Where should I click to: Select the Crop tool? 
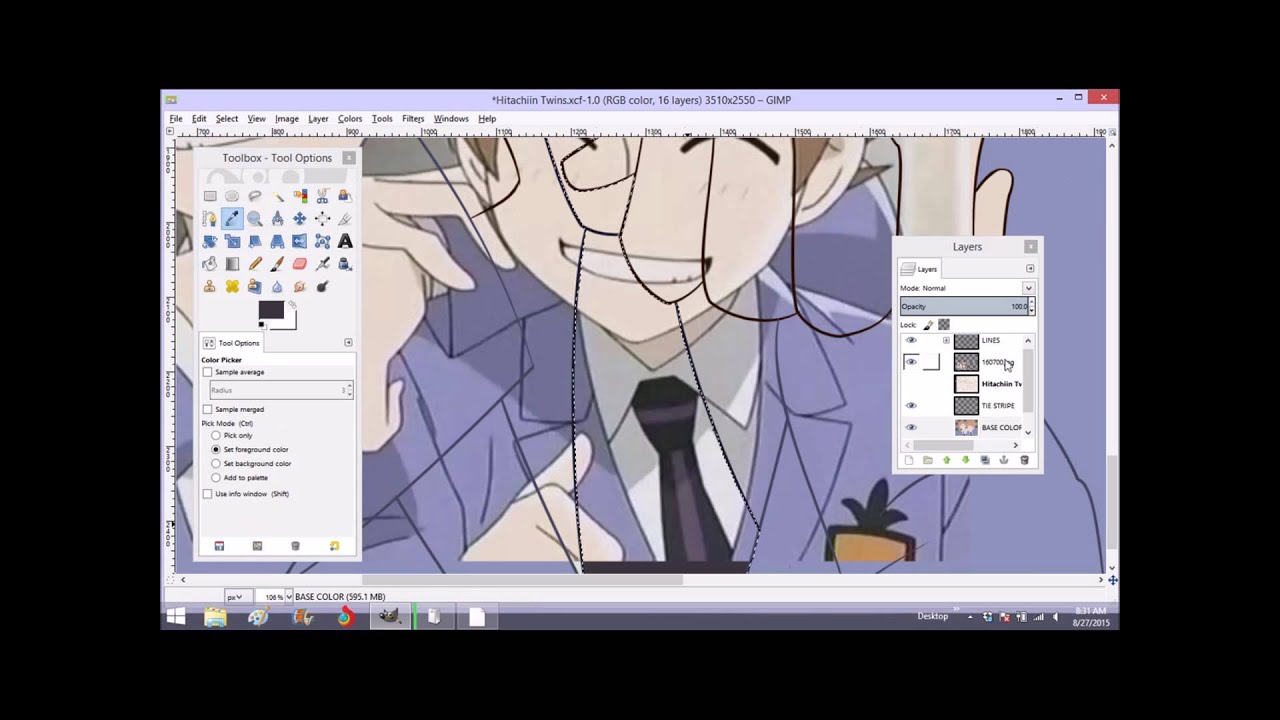coord(345,219)
